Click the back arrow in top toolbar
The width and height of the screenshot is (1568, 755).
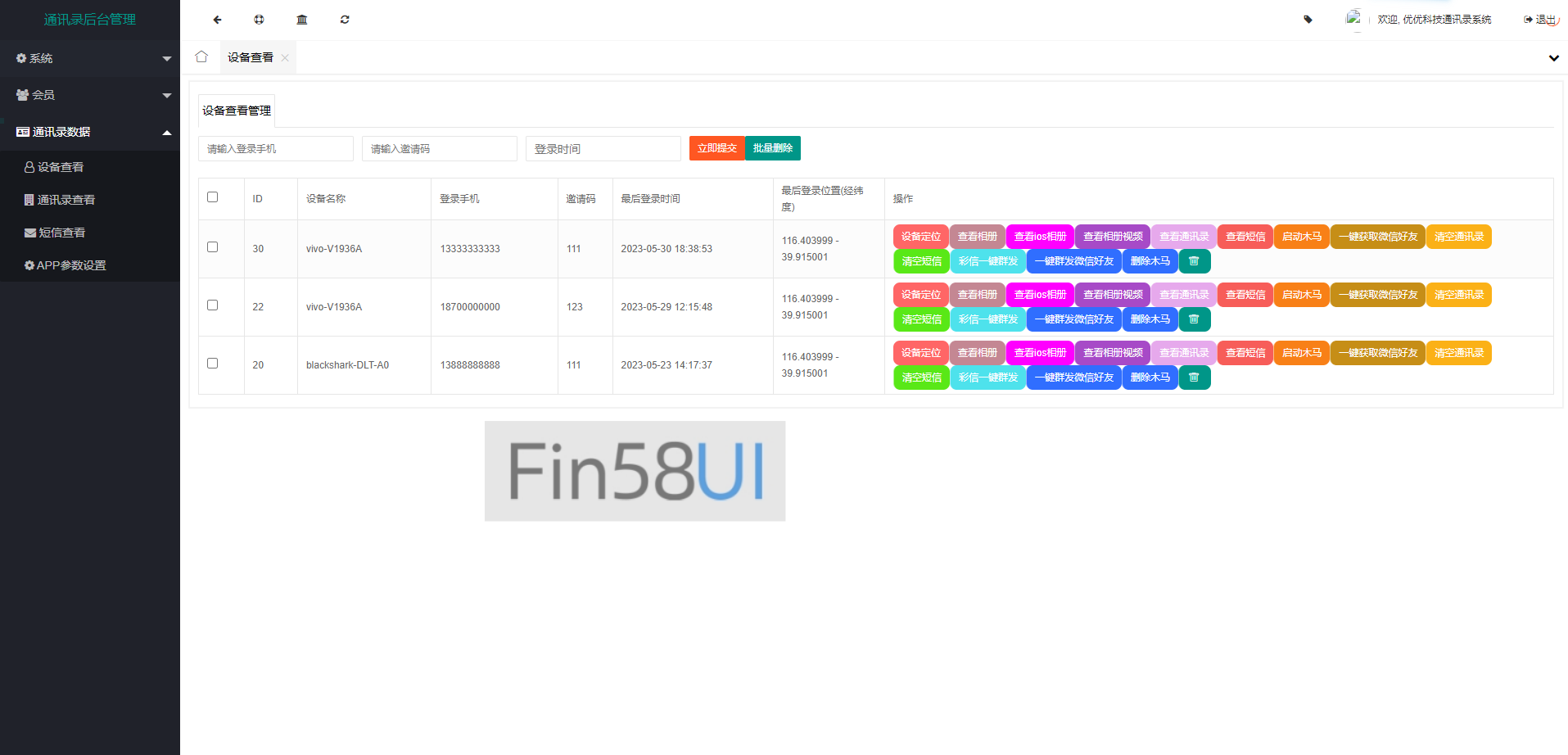[217, 20]
